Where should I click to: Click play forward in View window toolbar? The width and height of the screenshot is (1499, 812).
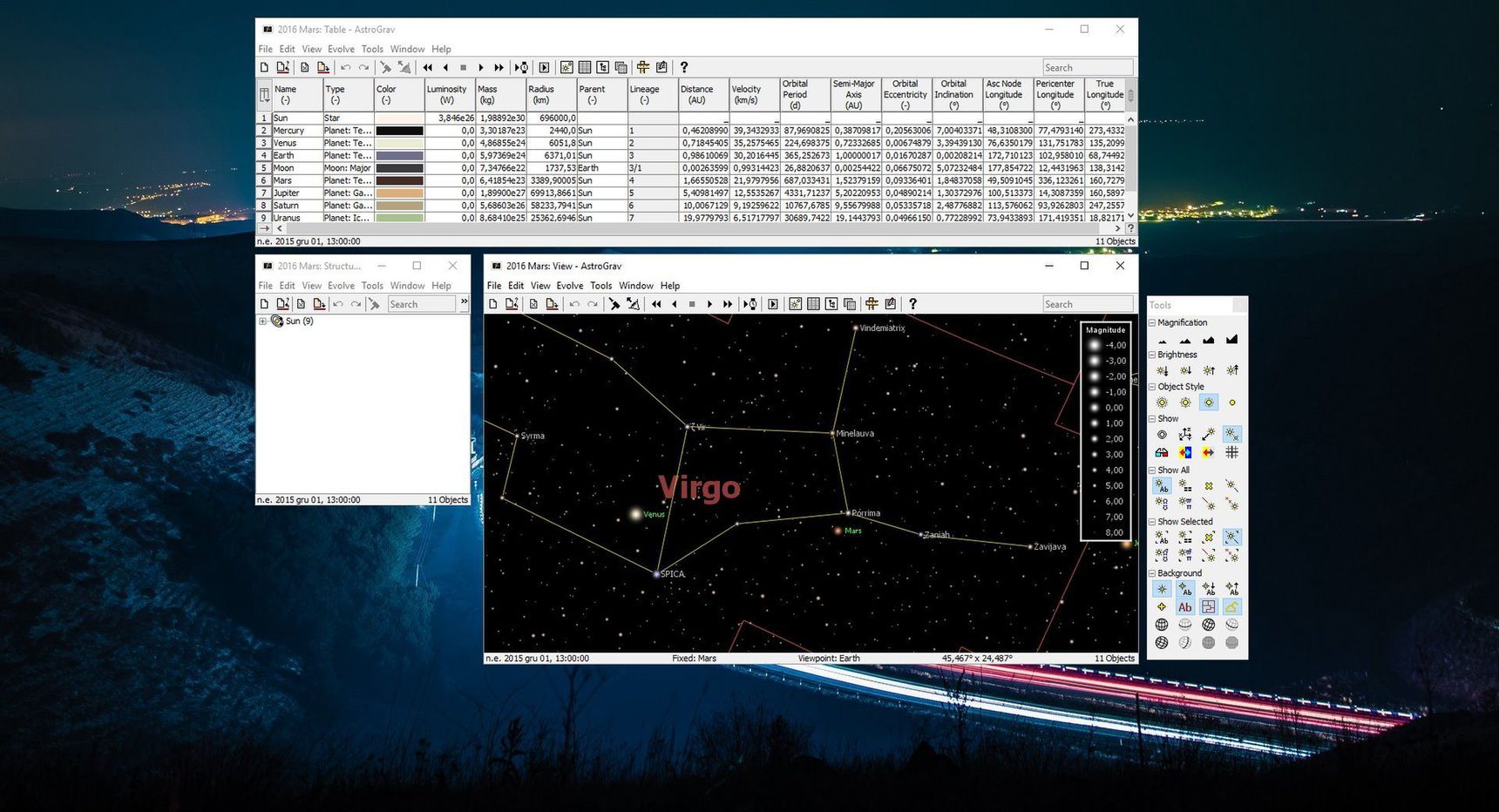(710, 304)
